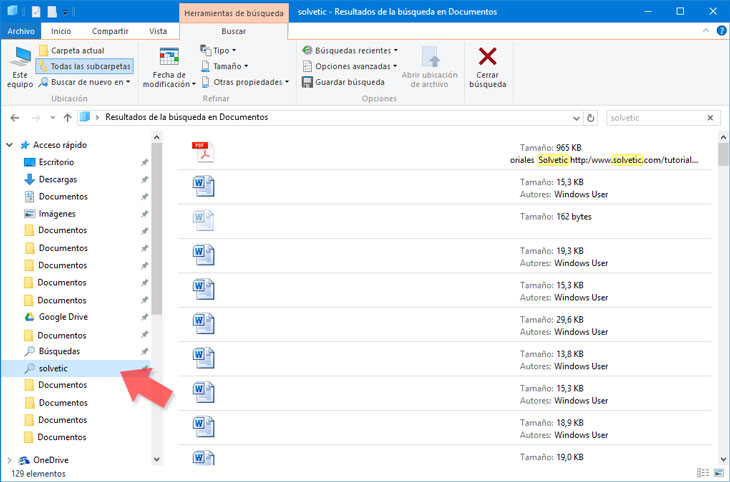Click the Tamaño: 965 KB text

pyautogui.click(x=551, y=148)
